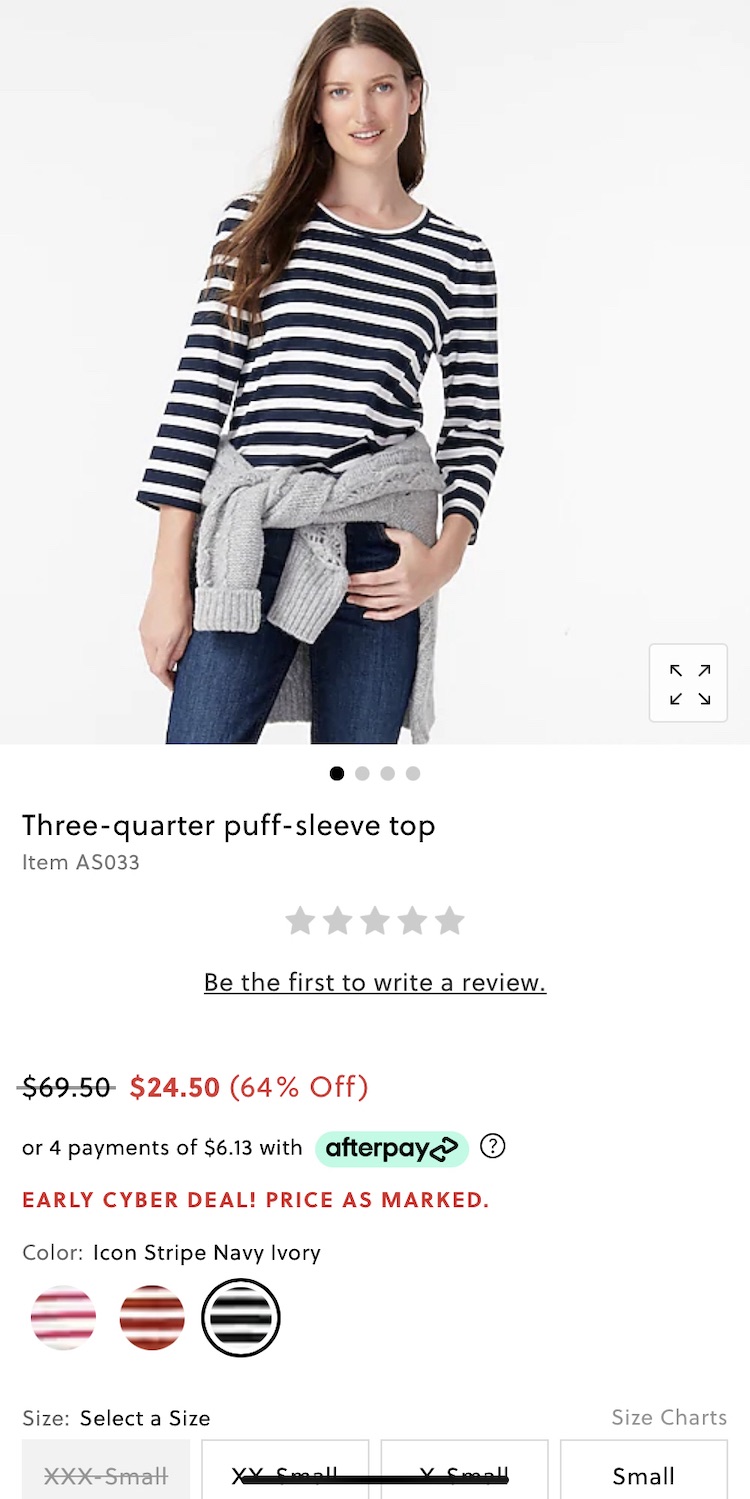Viewport: 750px width, 1499px height.
Task: Select the XXX-Small size option
Action: (x=106, y=1470)
